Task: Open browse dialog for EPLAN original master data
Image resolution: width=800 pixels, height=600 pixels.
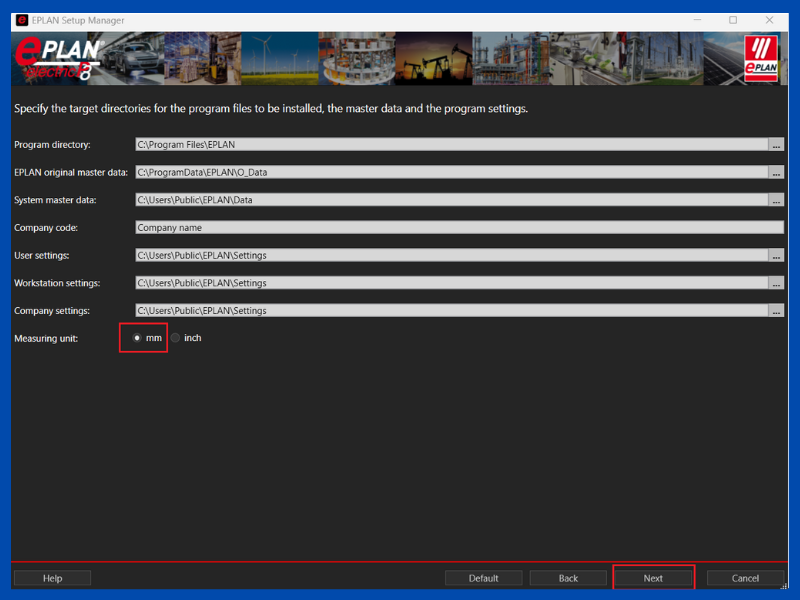Action: (776, 172)
